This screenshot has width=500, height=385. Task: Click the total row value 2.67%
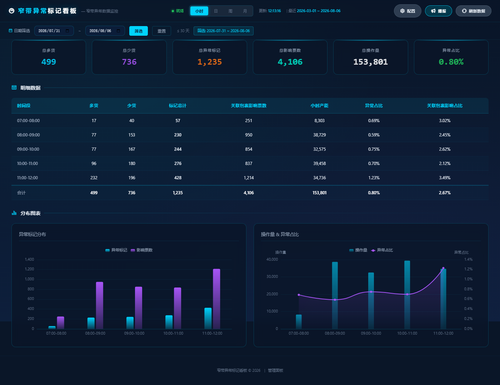pyautogui.click(x=445, y=193)
